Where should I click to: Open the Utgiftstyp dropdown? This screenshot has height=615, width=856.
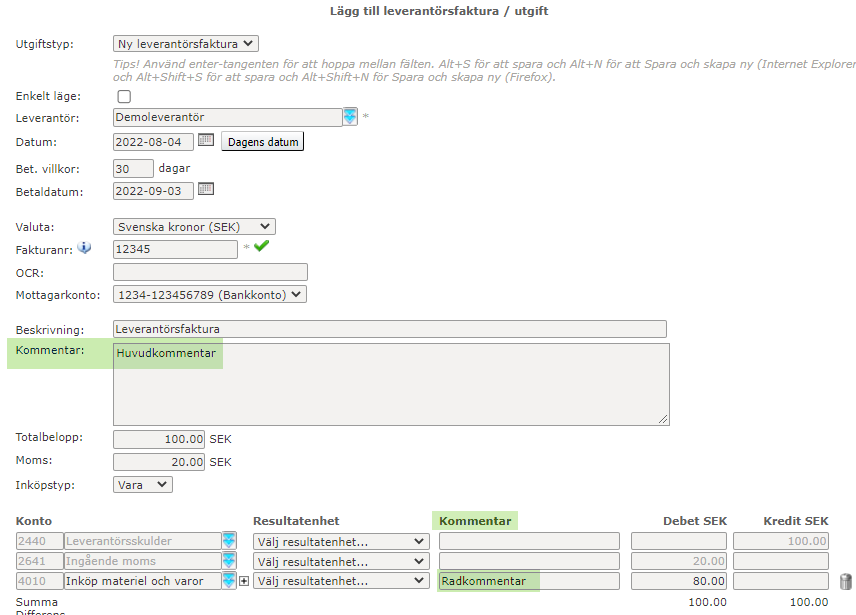click(x=185, y=44)
